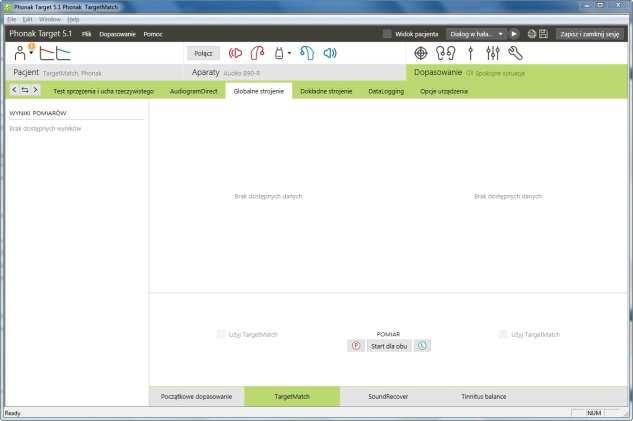Click the print icon in top bar
Viewport: 633px width, 421px height.
[x=532, y=34]
